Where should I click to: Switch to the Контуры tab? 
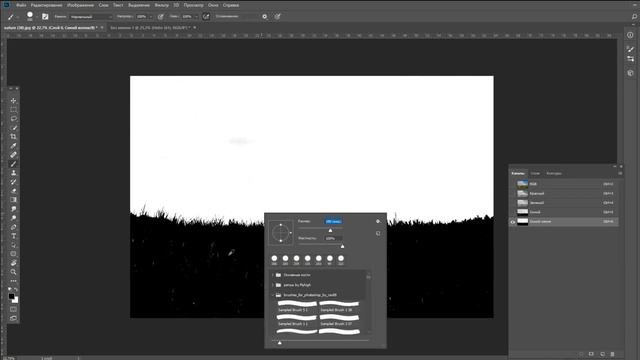(x=554, y=173)
